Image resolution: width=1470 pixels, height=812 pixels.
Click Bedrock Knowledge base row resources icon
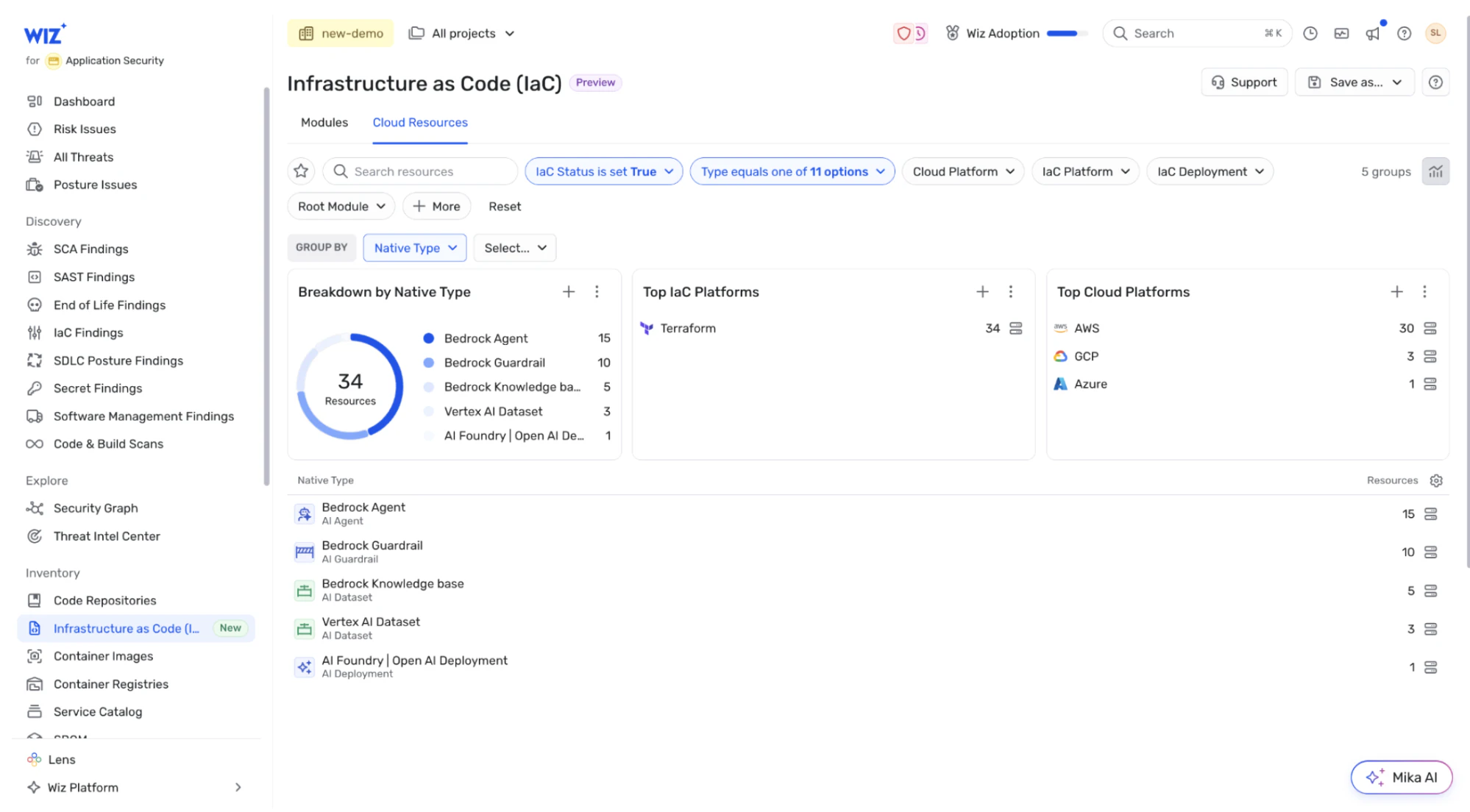1430,591
